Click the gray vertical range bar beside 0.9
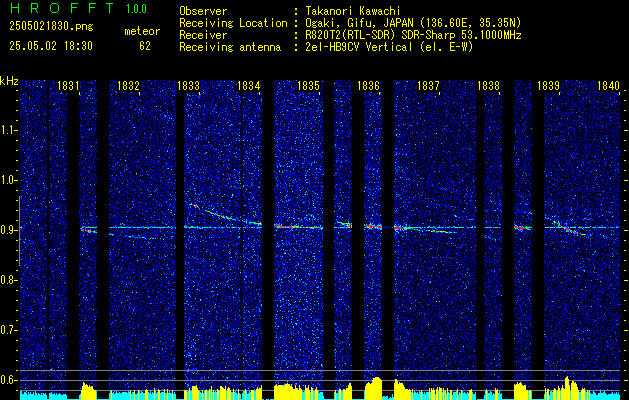 click(19, 231)
